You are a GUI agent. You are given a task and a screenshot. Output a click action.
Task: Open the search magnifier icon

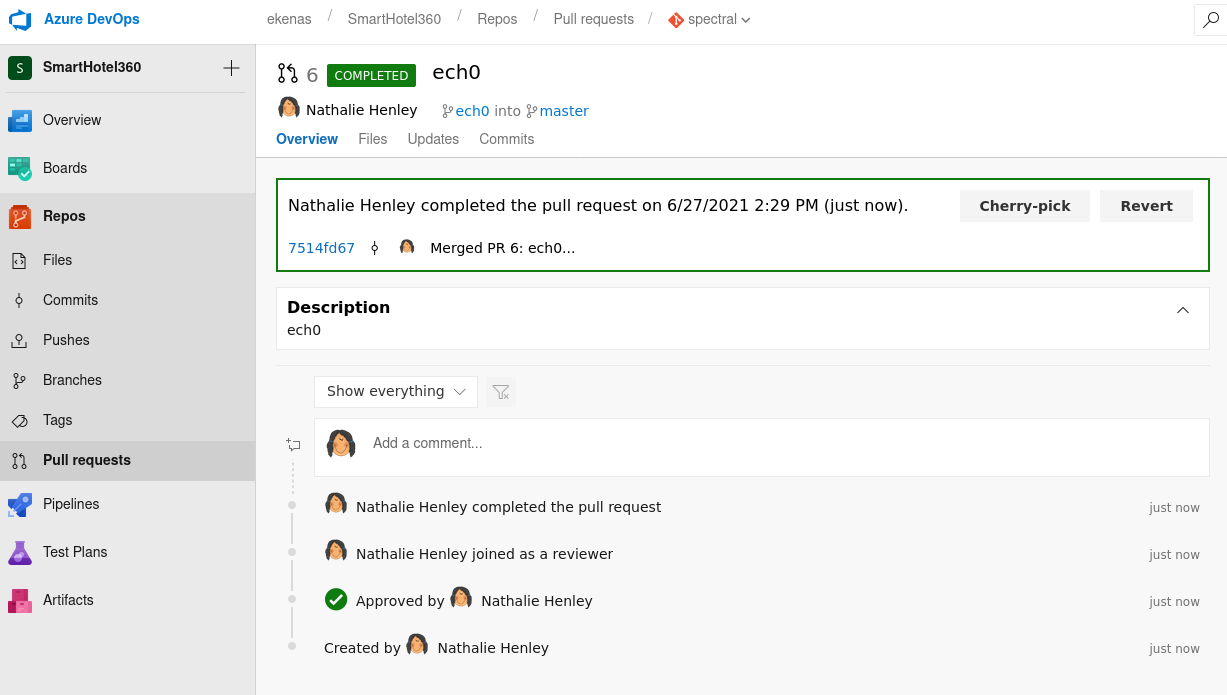tap(1211, 19)
